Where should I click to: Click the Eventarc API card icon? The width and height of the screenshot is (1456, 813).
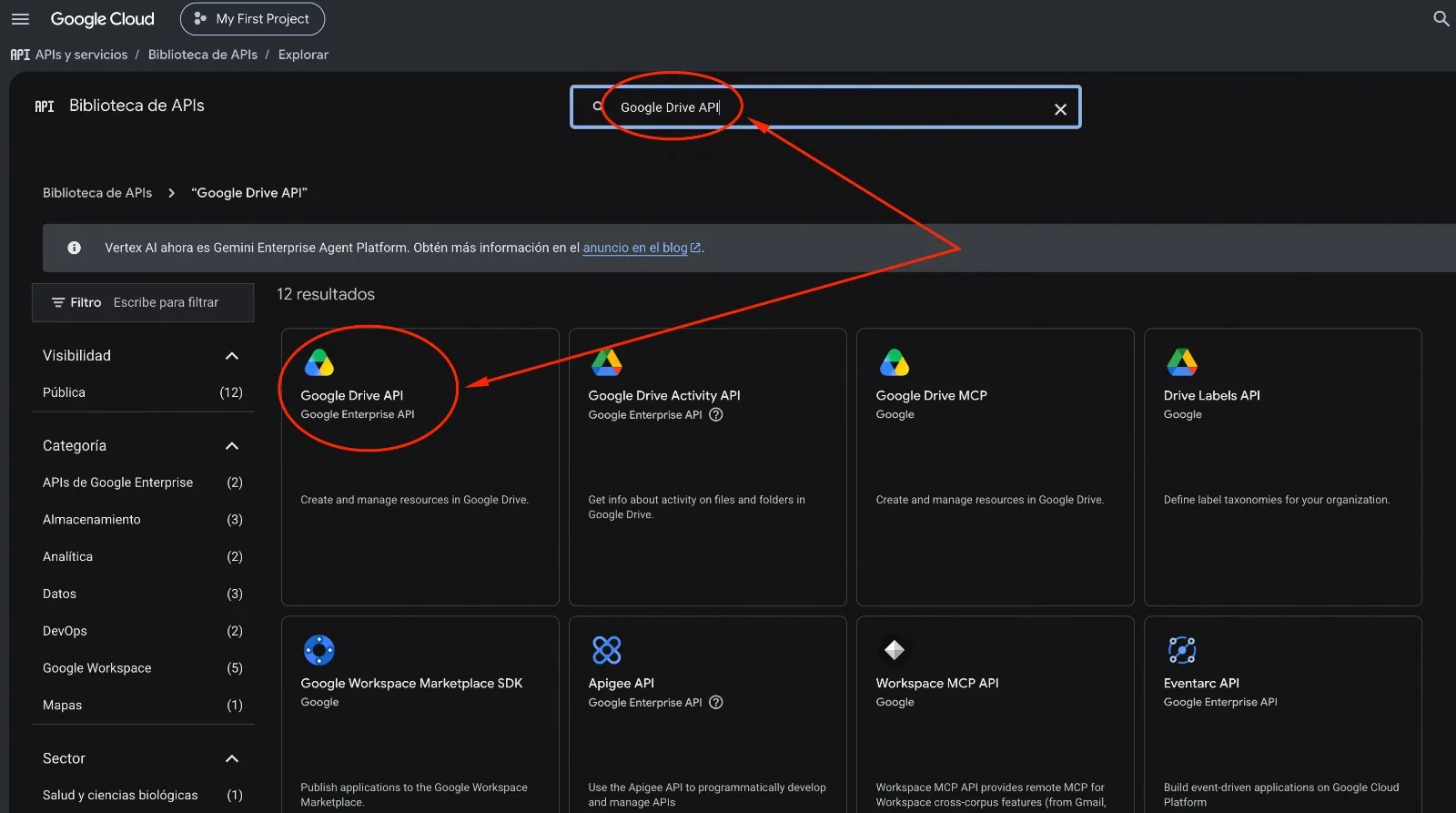click(x=1181, y=650)
